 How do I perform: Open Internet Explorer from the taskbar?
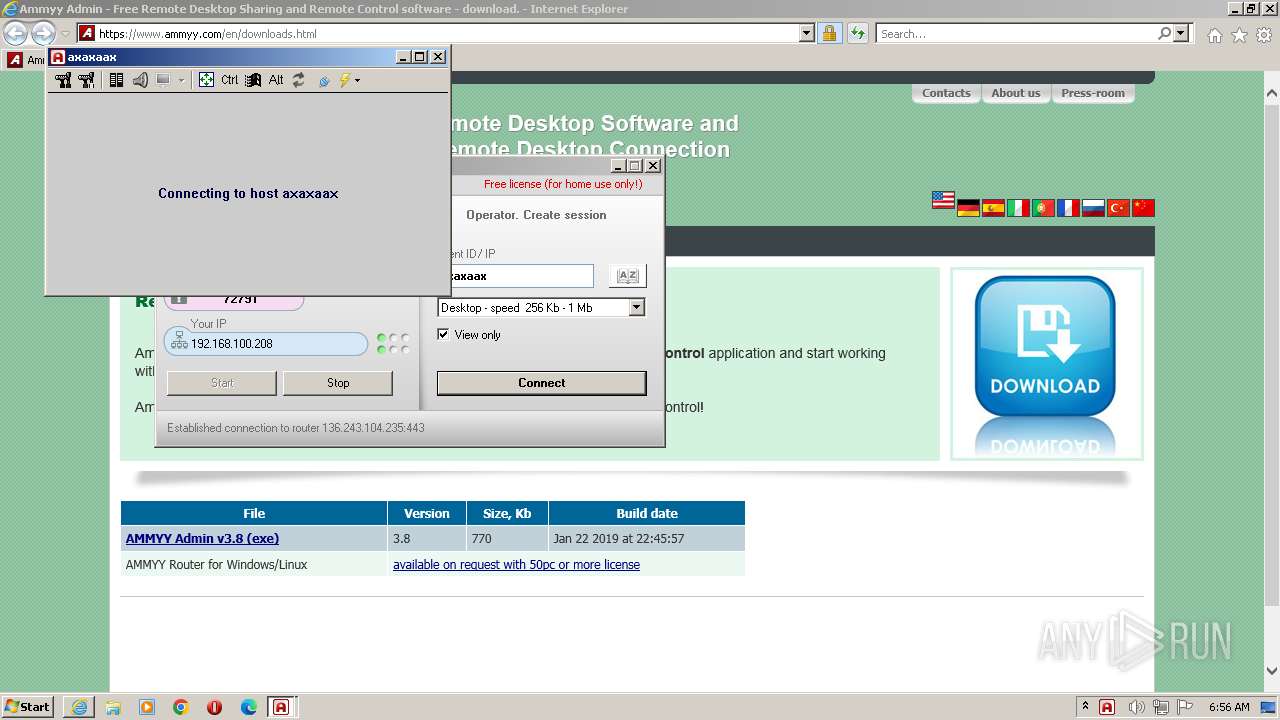(x=79, y=707)
